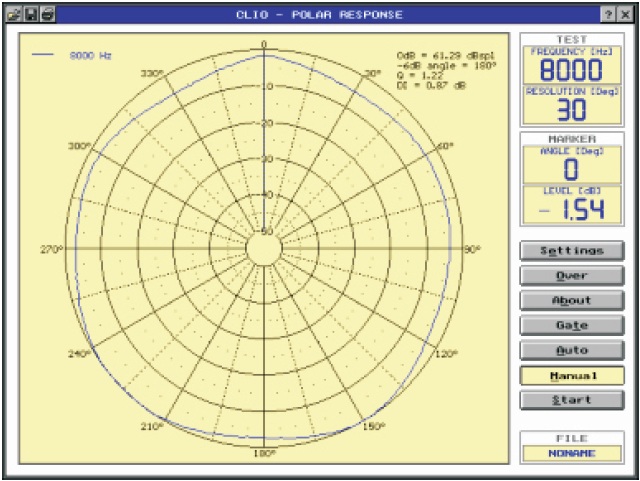Screen dimensions: 640x481
Task: Click the 240° angle label
Action: pyautogui.click(x=79, y=354)
